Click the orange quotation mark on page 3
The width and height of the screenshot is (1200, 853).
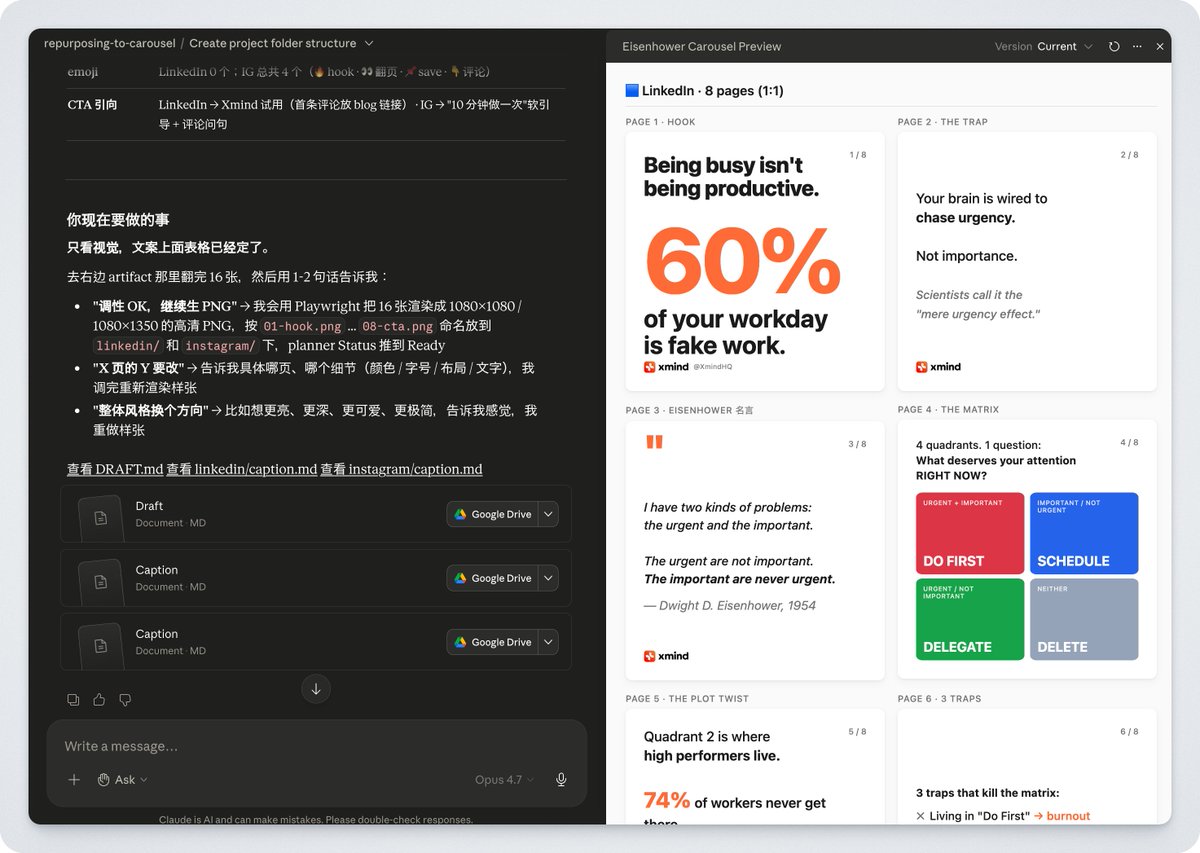(x=654, y=442)
